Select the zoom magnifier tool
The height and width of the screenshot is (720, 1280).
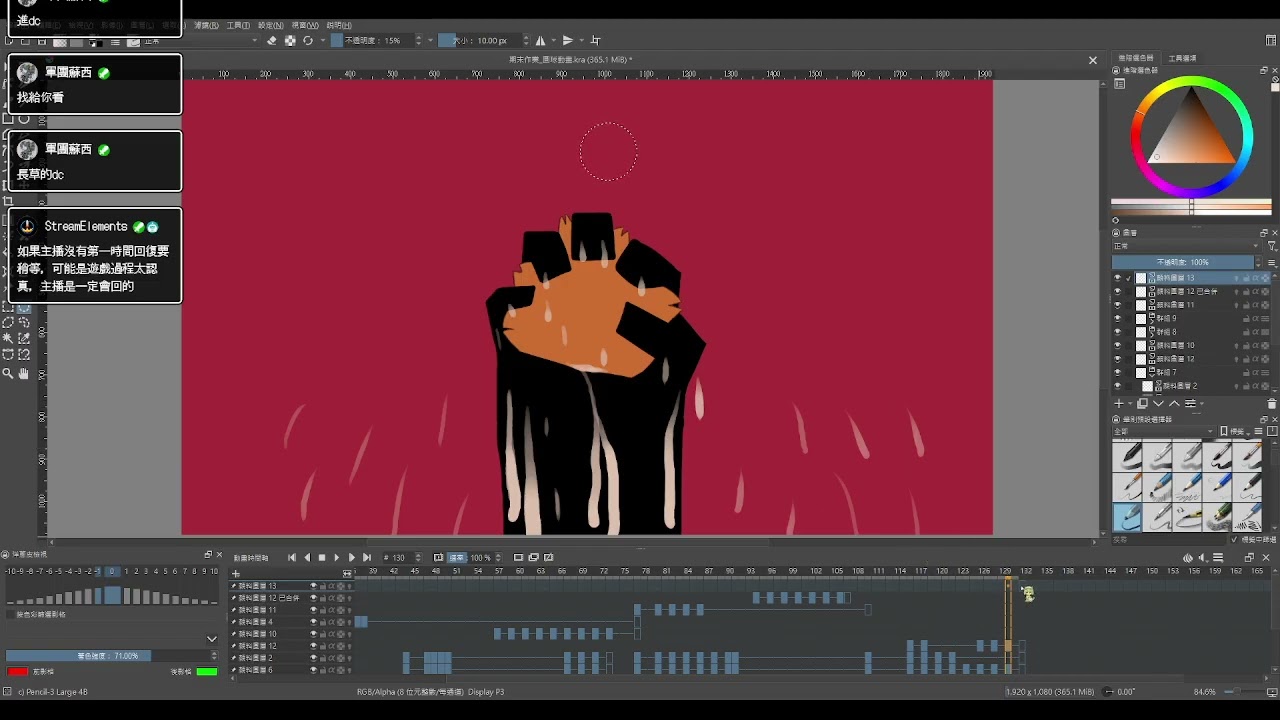(8, 374)
